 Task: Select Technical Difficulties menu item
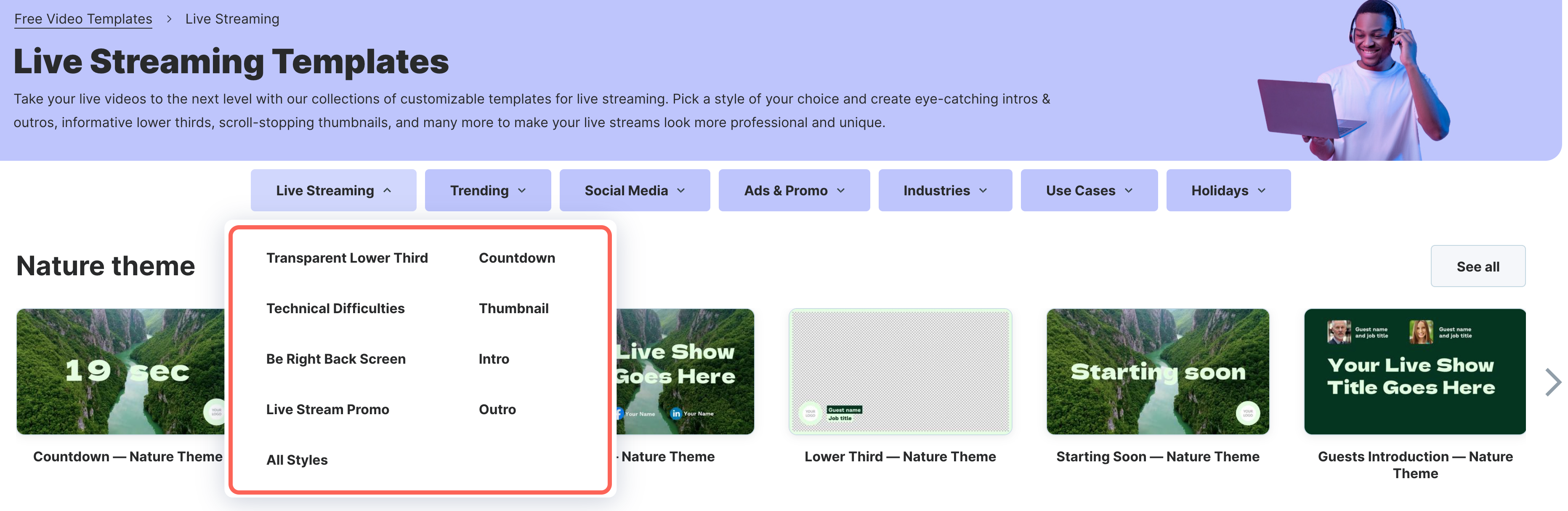point(335,309)
